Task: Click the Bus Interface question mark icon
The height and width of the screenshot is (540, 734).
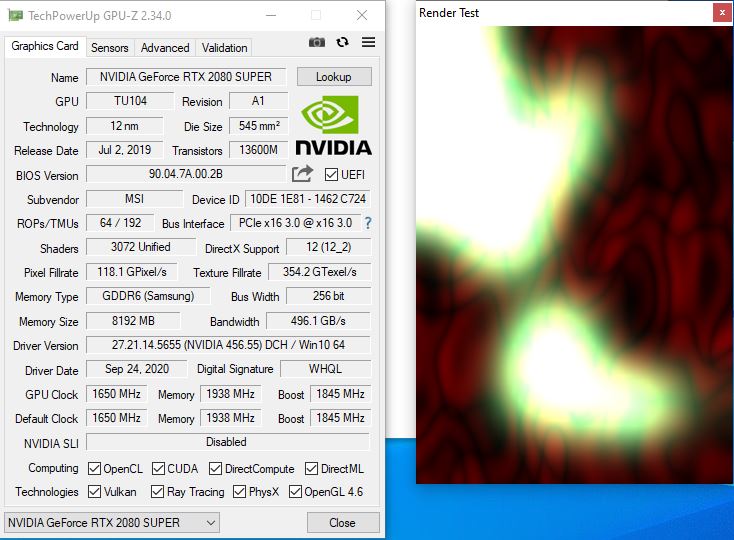Action: (368, 223)
